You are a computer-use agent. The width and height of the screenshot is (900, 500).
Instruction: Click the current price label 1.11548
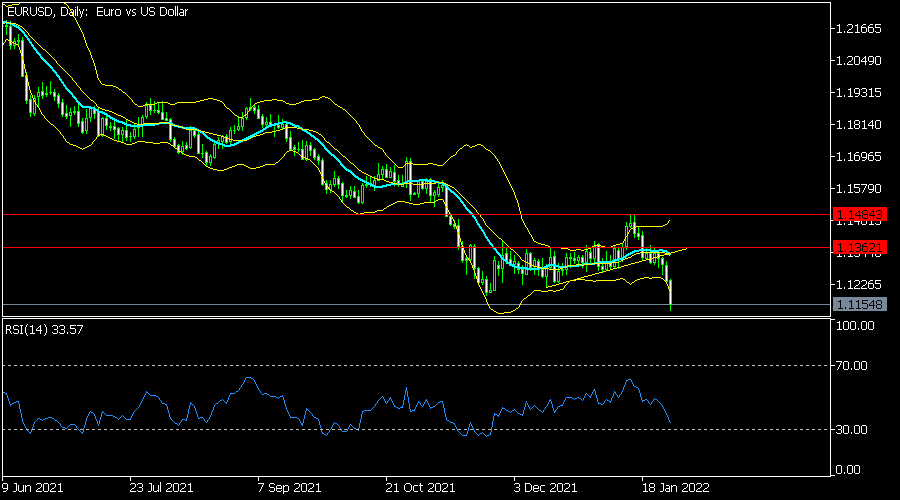click(x=859, y=304)
